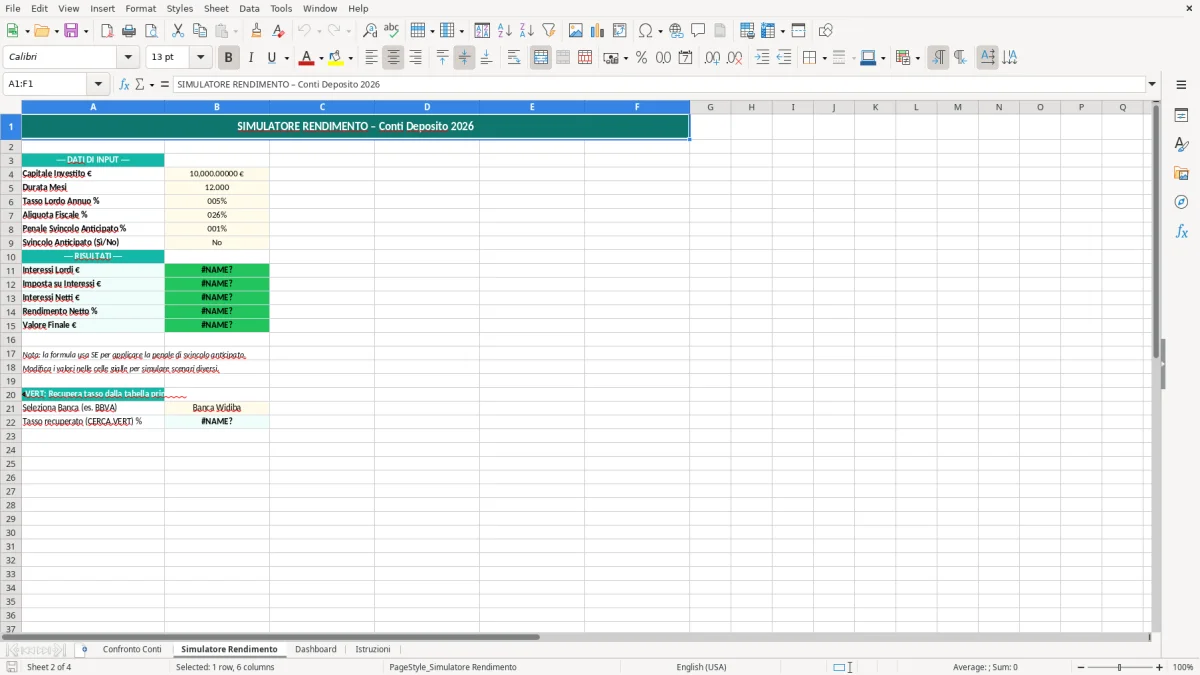
Task: Expand the background color dropdown arrow
Action: 350,58
